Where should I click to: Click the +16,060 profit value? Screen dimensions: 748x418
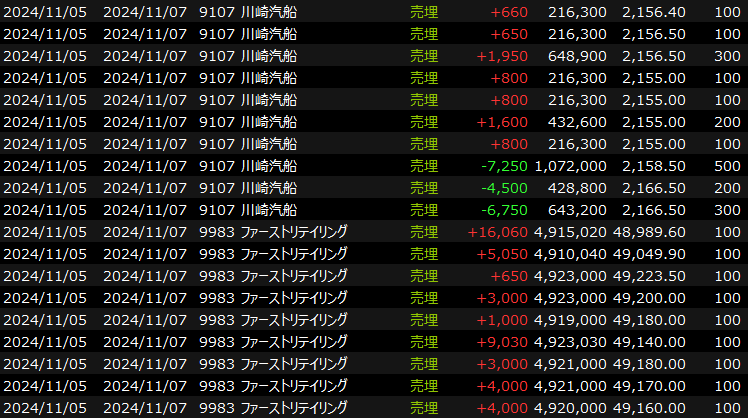498,232
